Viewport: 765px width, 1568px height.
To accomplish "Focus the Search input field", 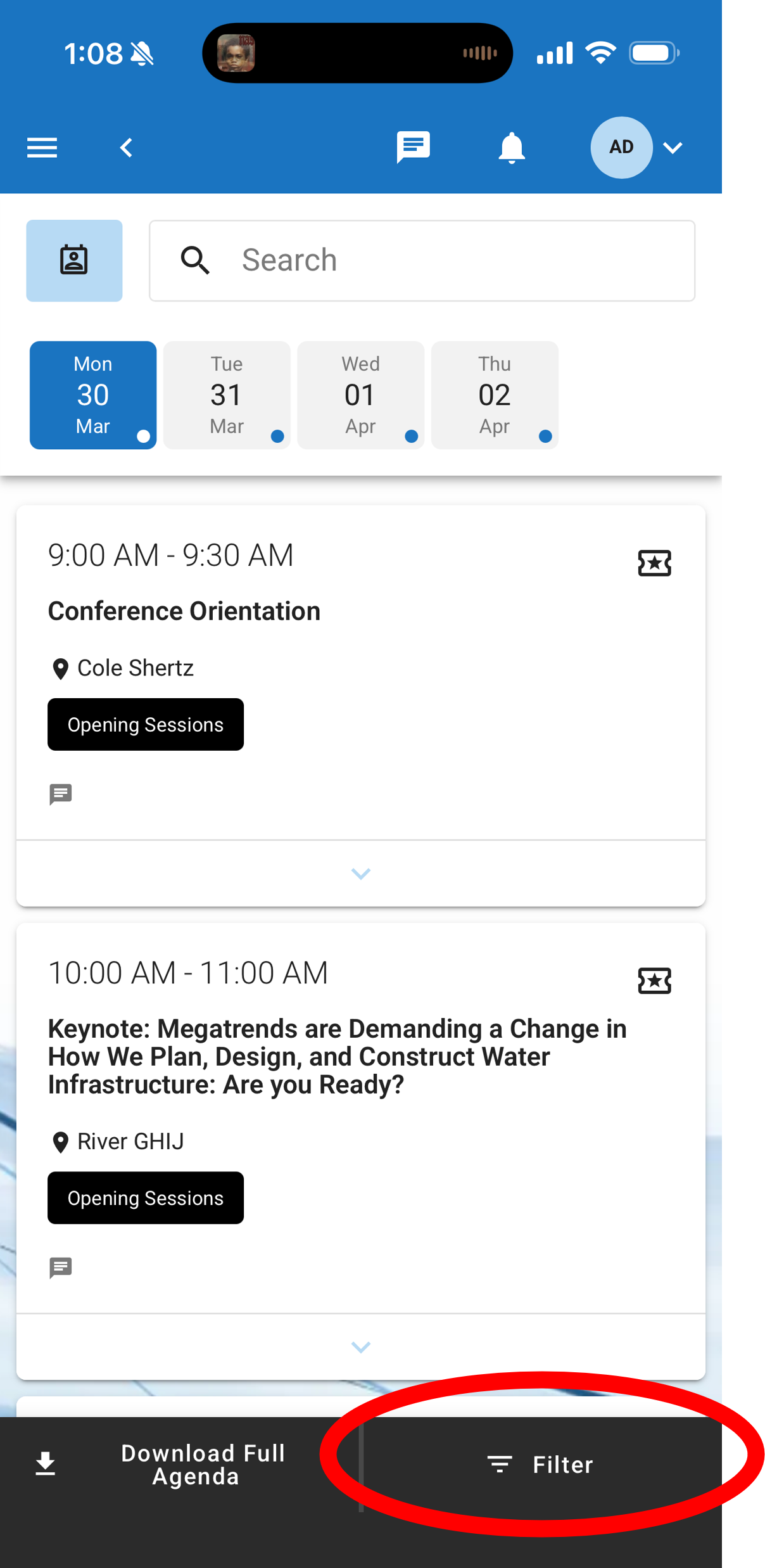I will pyautogui.click(x=443, y=260).
